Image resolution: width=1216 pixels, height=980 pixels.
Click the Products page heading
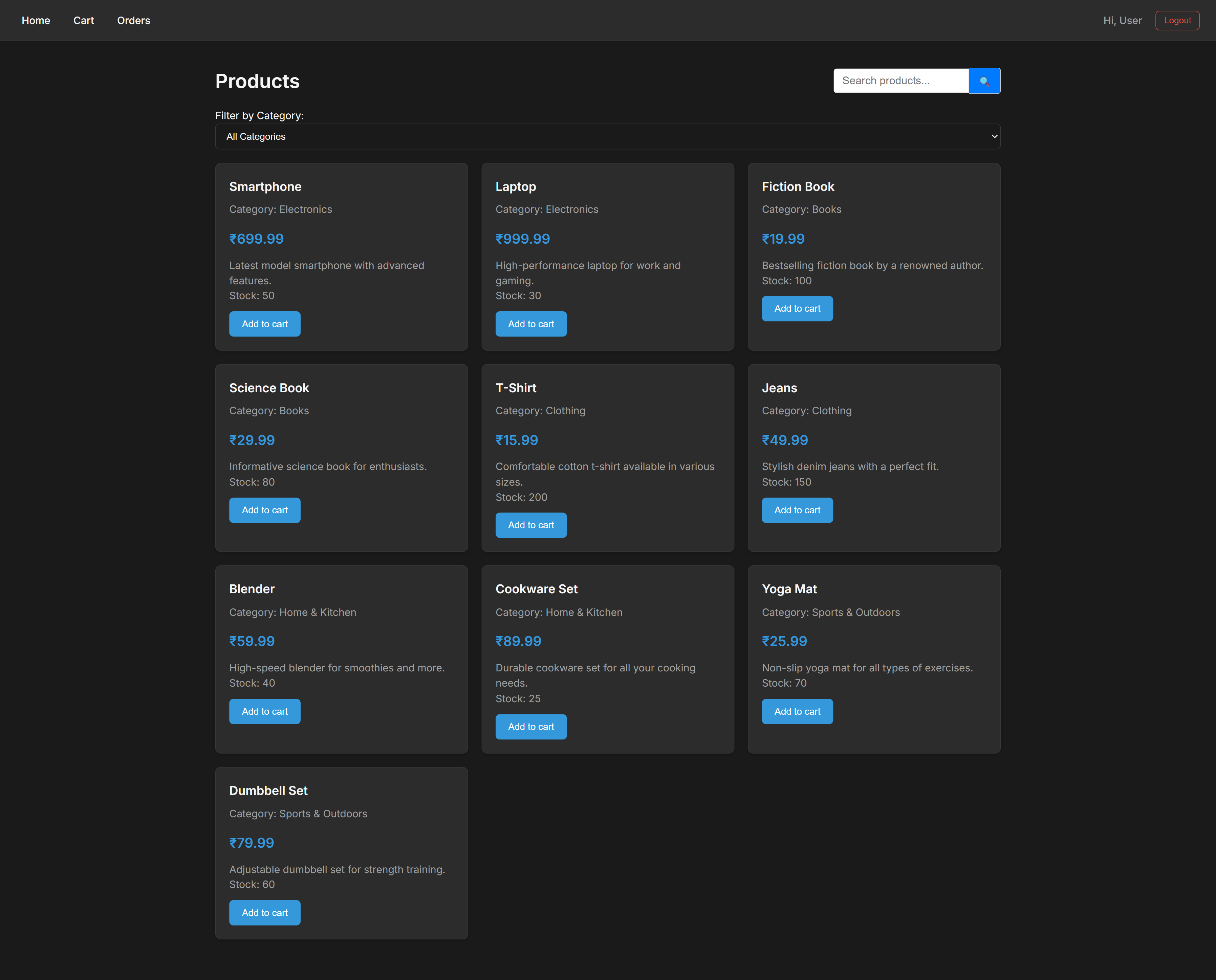tap(257, 81)
